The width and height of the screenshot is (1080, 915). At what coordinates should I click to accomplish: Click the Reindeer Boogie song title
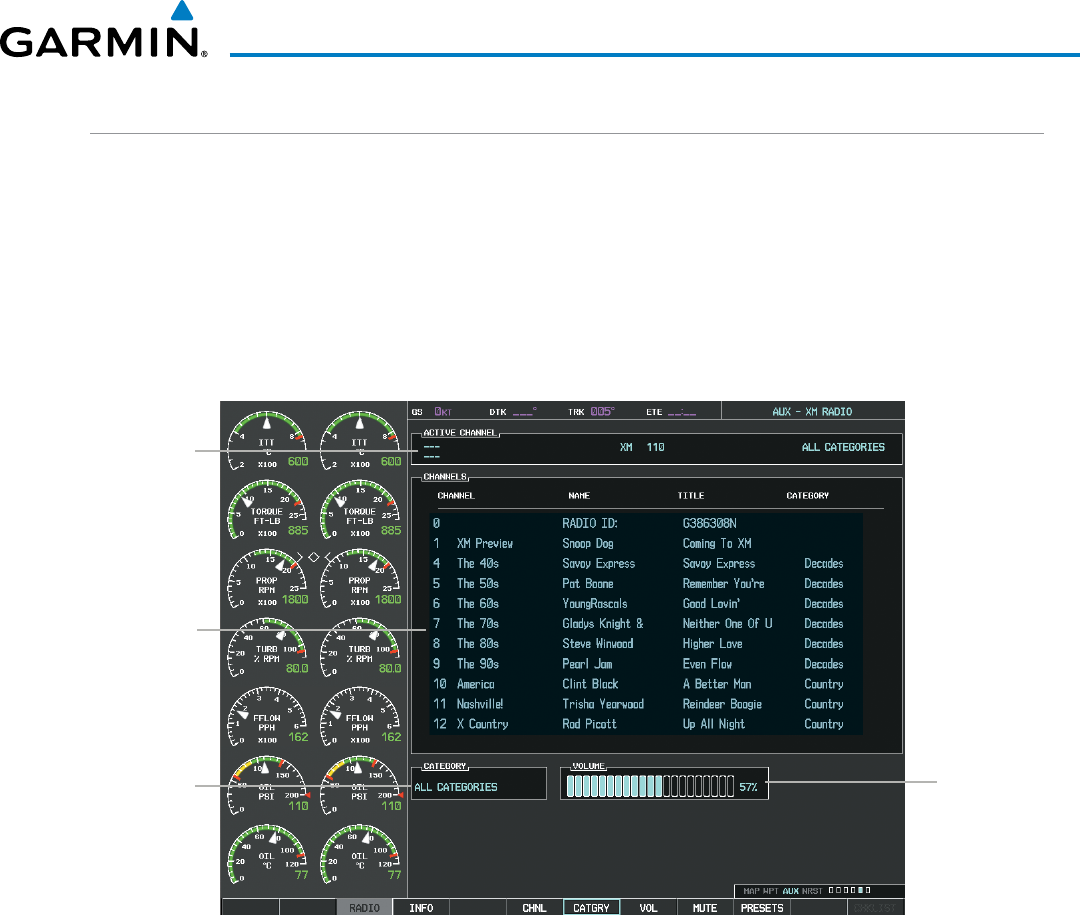[x=722, y=703]
